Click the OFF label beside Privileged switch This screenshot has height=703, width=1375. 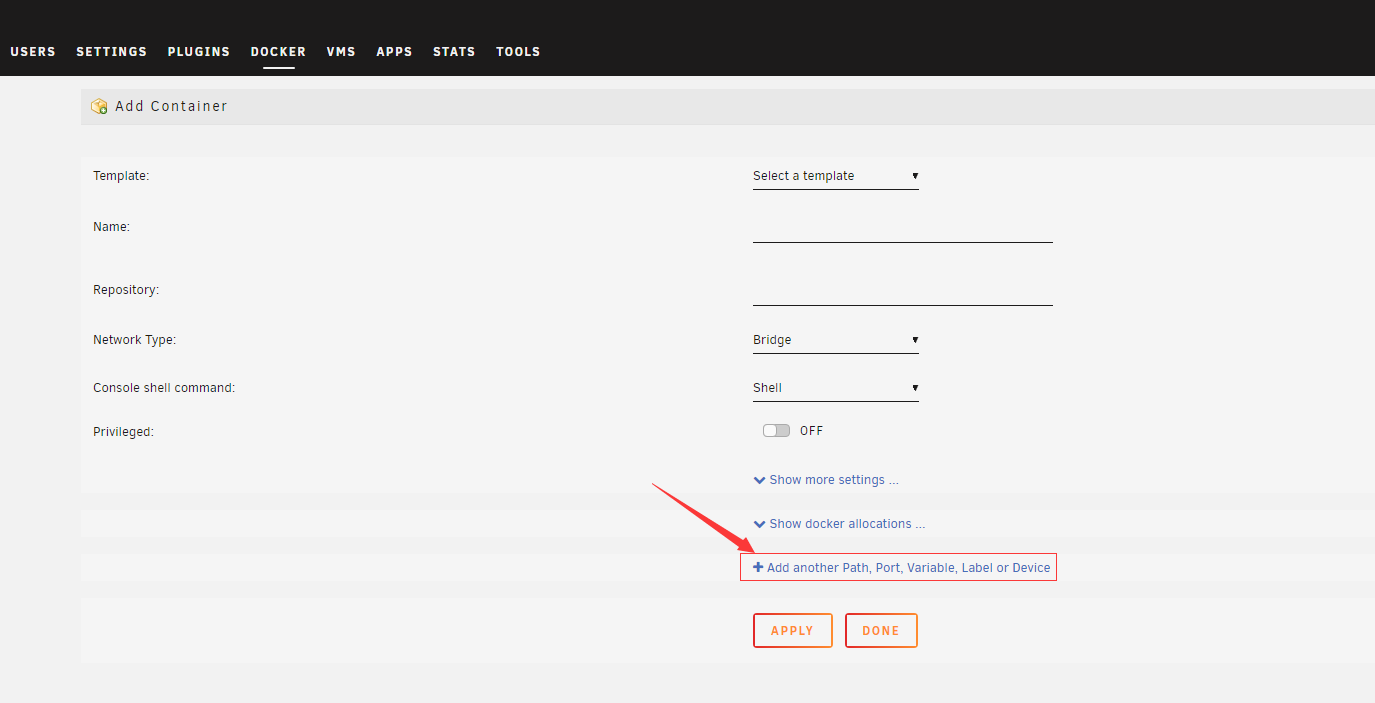tap(811, 431)
